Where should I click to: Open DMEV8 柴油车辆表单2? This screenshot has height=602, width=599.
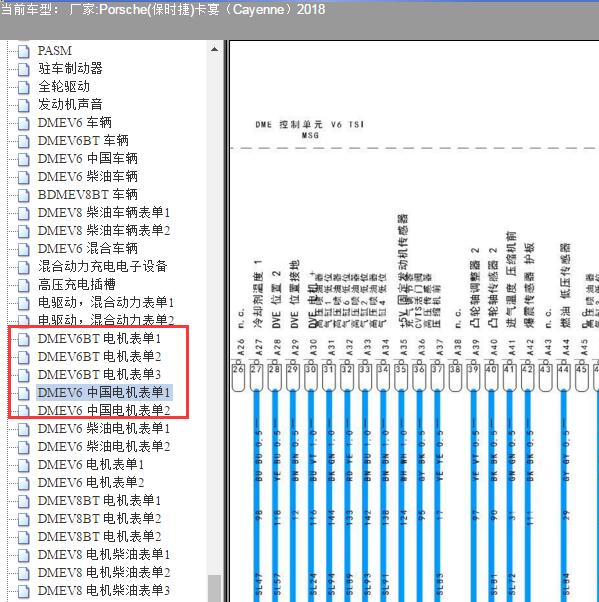tap(104, 231)
